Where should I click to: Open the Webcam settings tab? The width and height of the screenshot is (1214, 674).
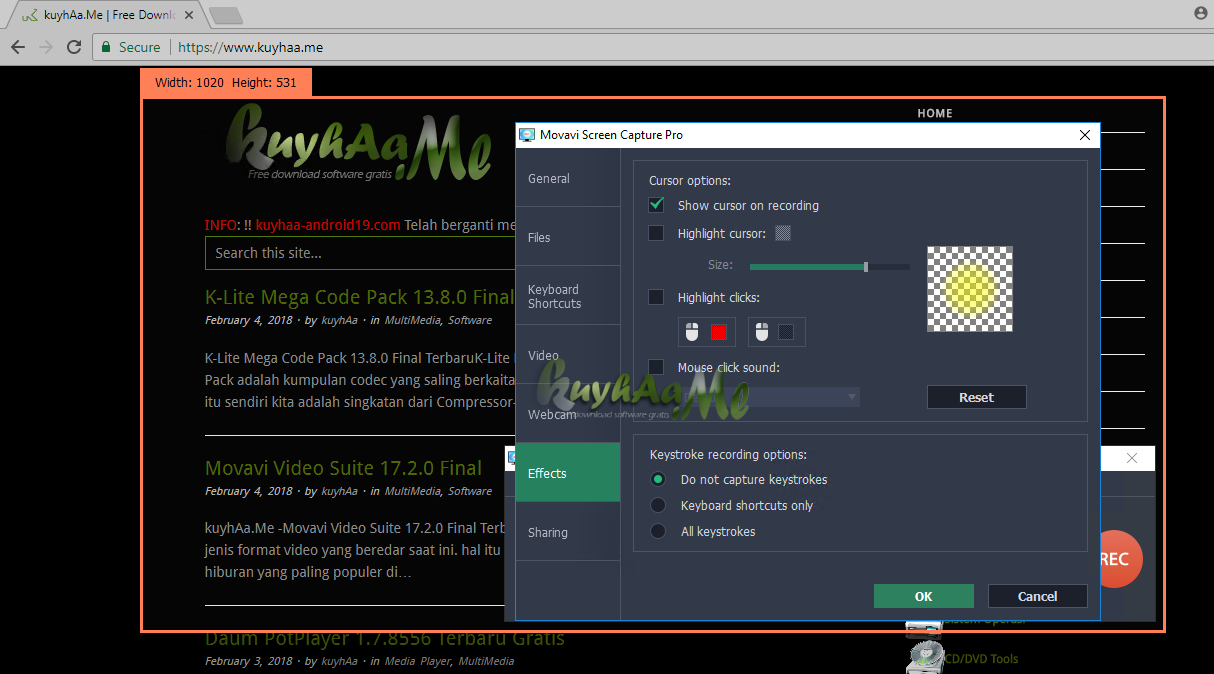pyautogui.click(x=567, y=414)
